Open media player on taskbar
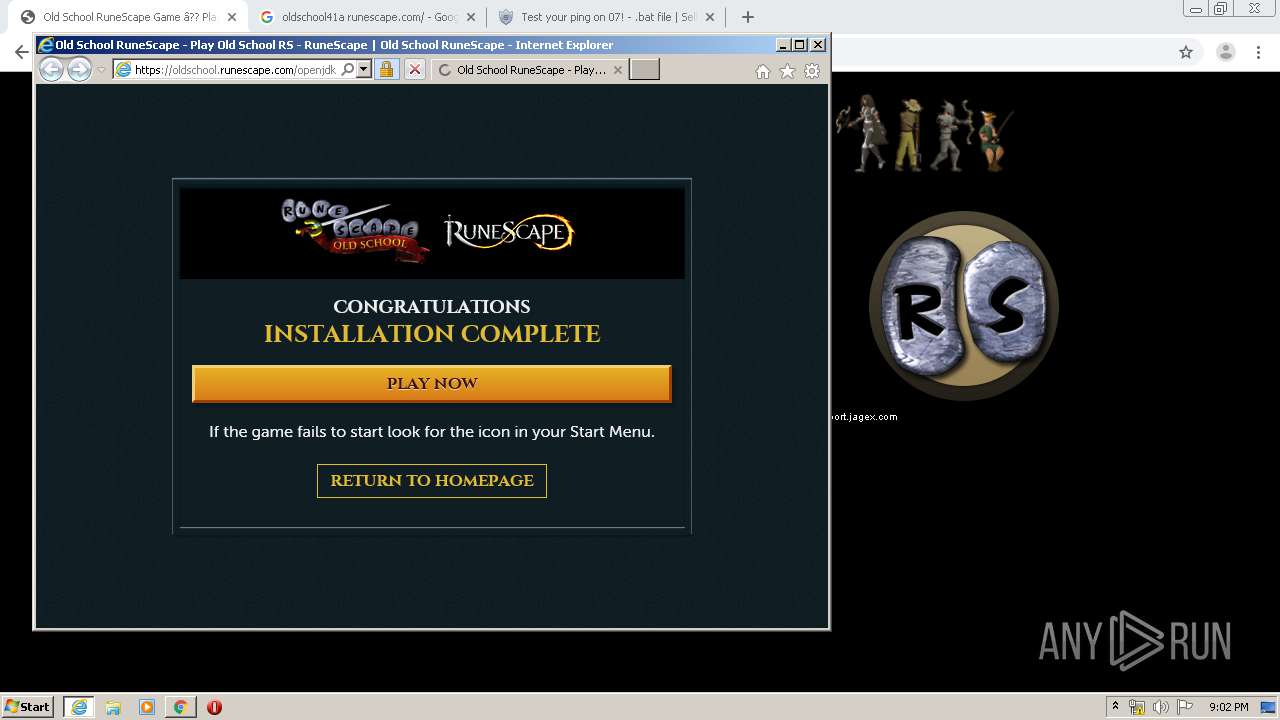The height and width of the screenshot is (720, 1280). pyautogui.click(x=147, y=707)
